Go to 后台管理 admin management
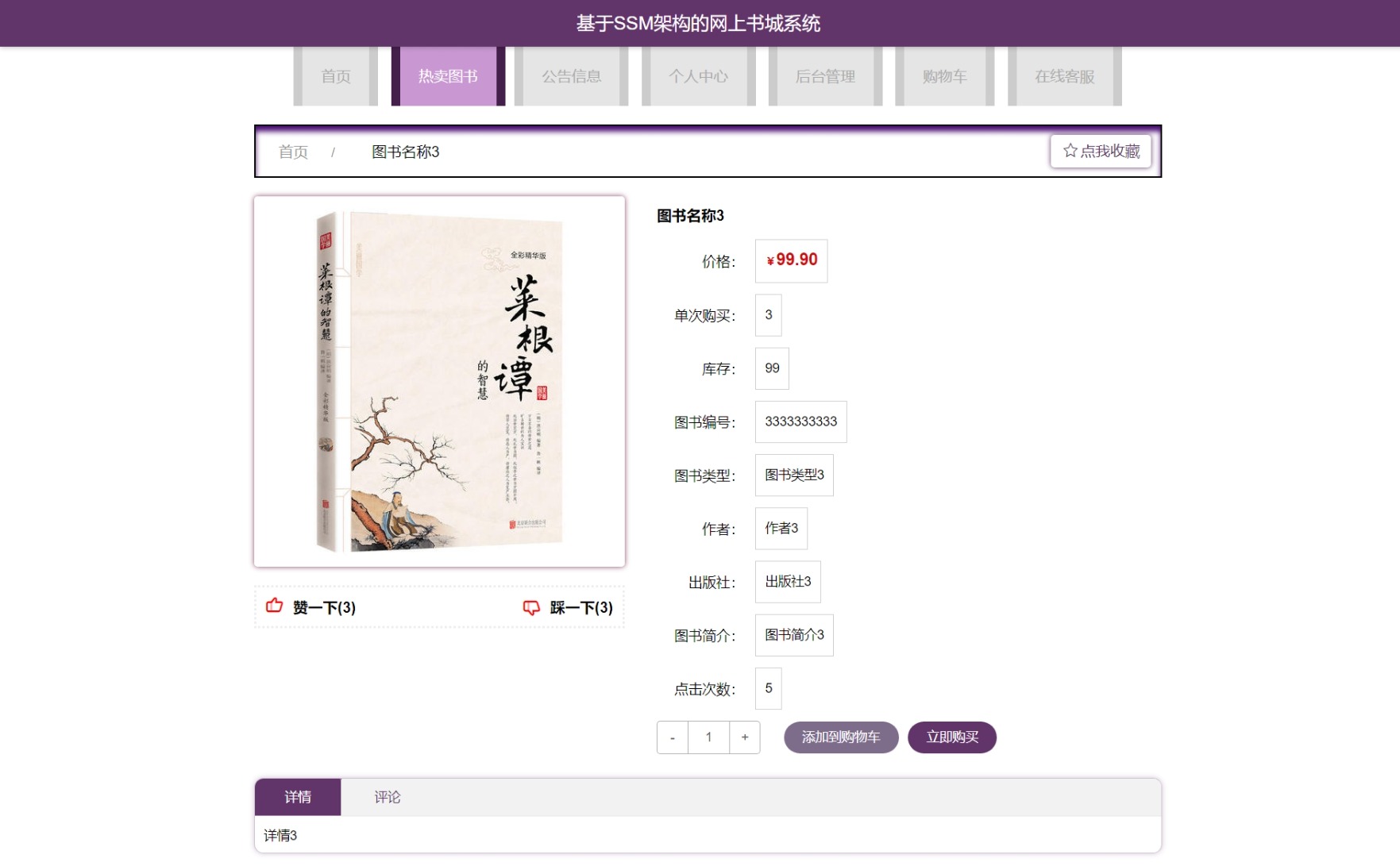Image resolution: width=1400 pixels, height=866 pixels. [825, 76]
